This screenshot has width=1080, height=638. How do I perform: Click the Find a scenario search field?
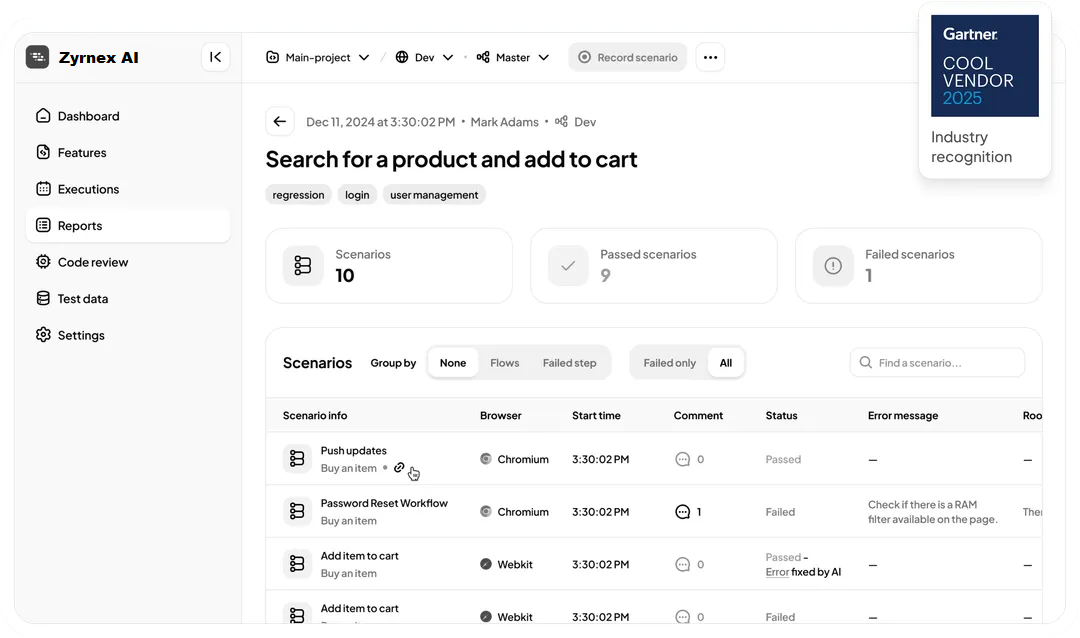[937, 362]
